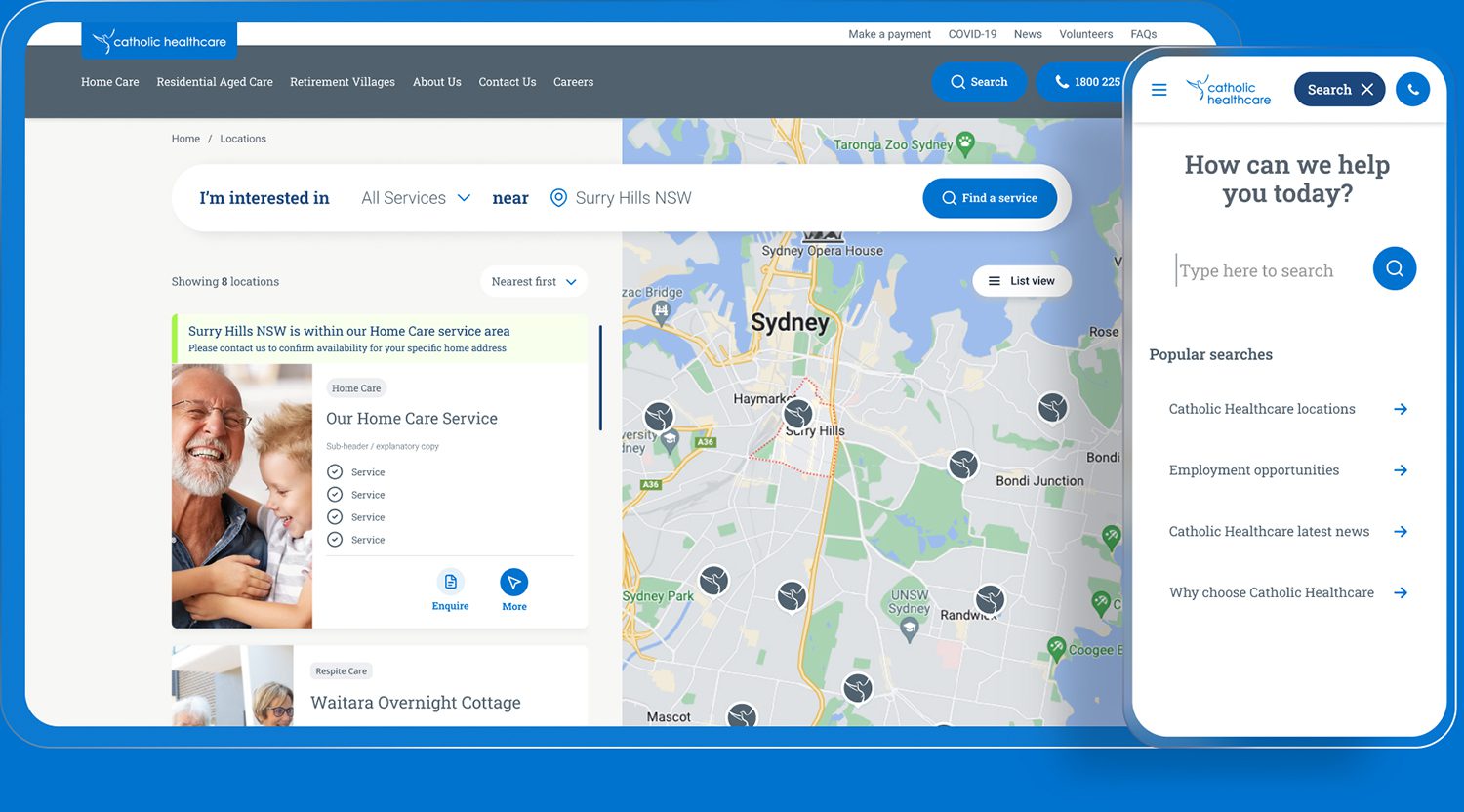Expand the All Services dropdown
1464x812 pixels.
pyautogui.click(x=416, y=198)
